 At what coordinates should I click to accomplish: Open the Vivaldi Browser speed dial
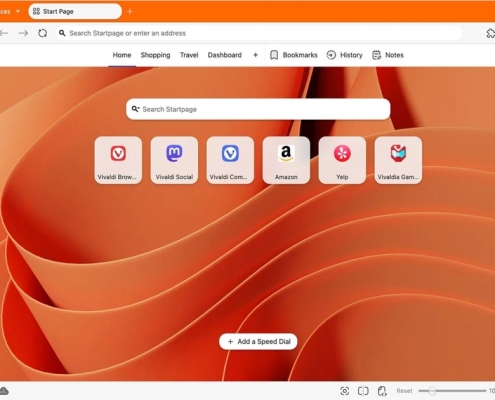tap(118, 160)
